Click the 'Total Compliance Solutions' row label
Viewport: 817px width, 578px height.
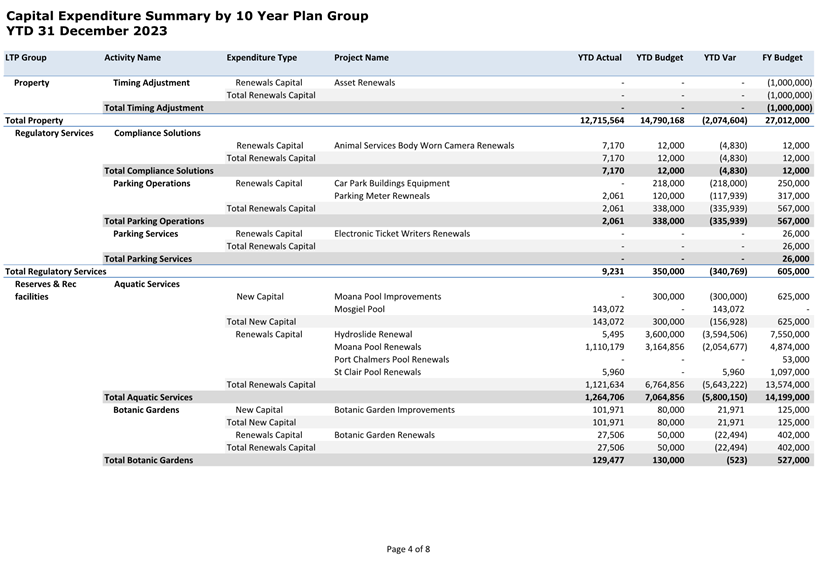point(159,170)
